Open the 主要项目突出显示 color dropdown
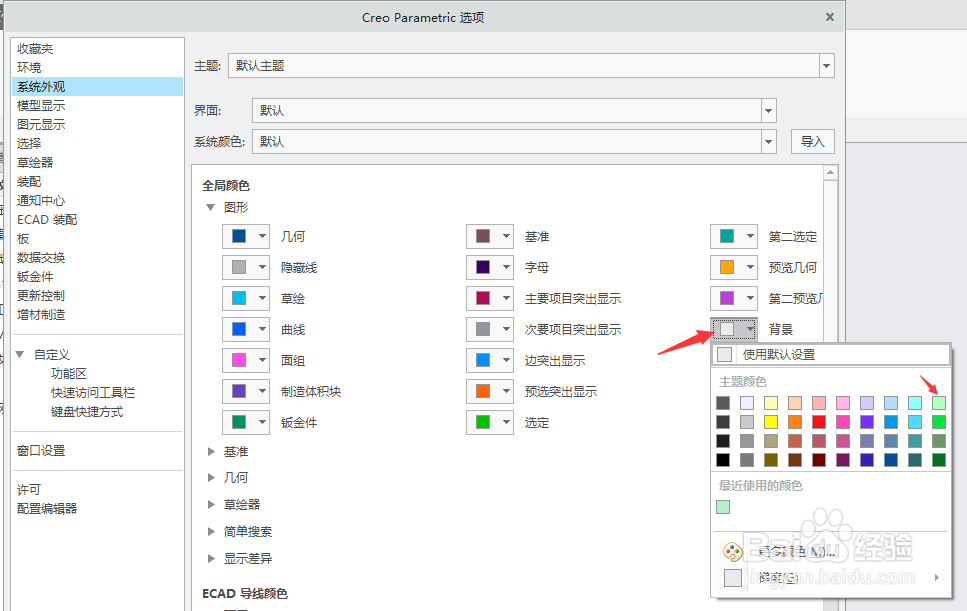This screenshot has width=967, height=611. pos(490,298)
